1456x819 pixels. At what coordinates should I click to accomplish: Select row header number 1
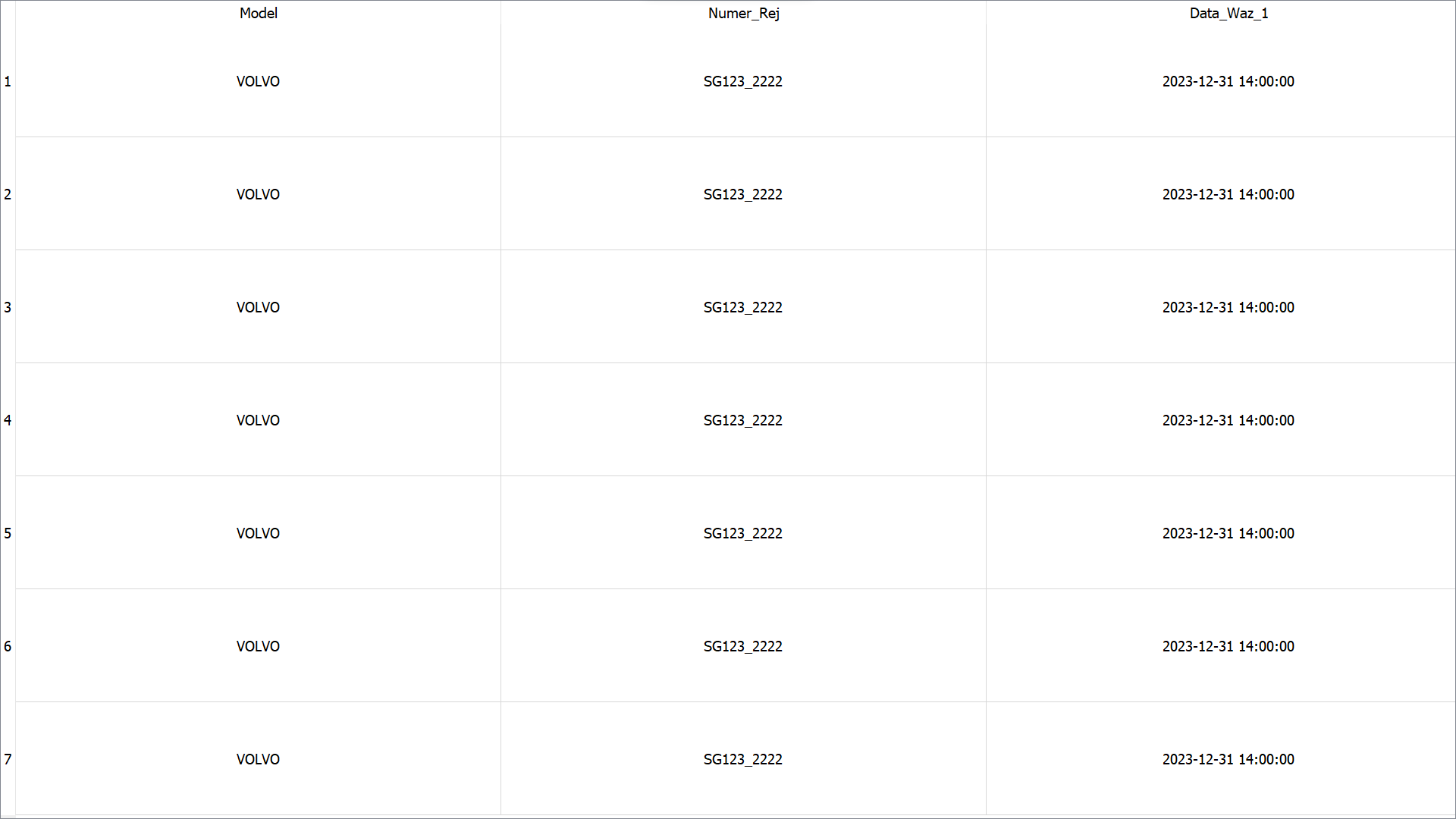pyautogui.click(x=8, y=81)
